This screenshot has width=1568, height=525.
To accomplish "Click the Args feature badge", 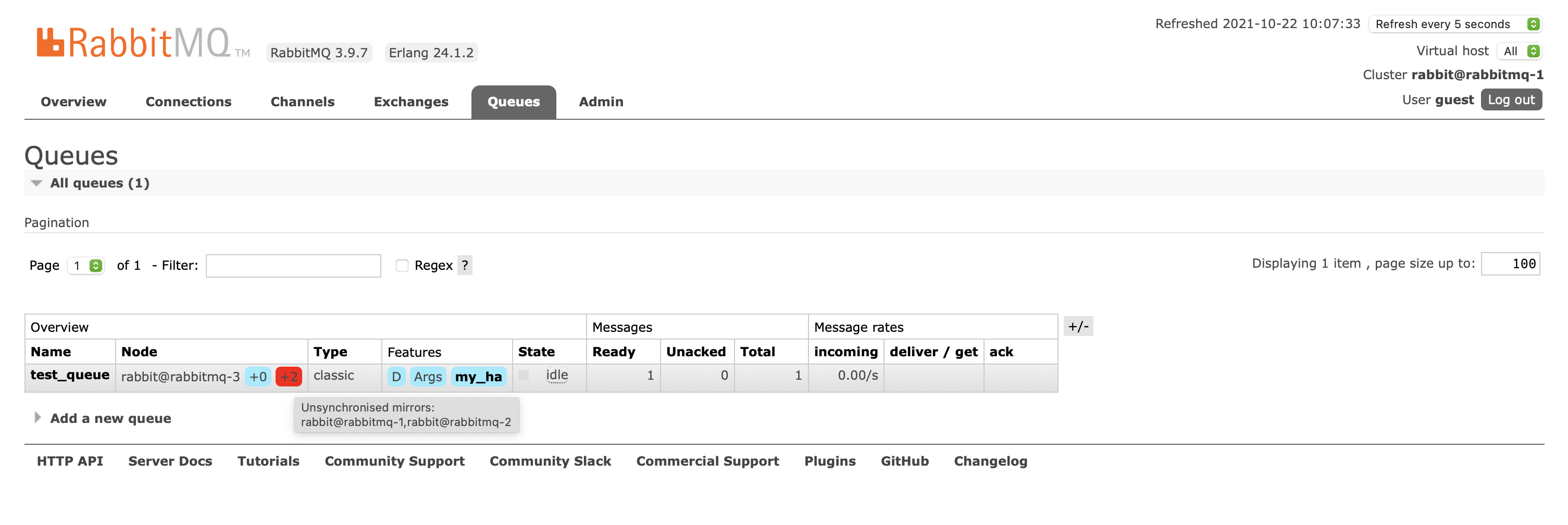I will (x=428, y=377).
